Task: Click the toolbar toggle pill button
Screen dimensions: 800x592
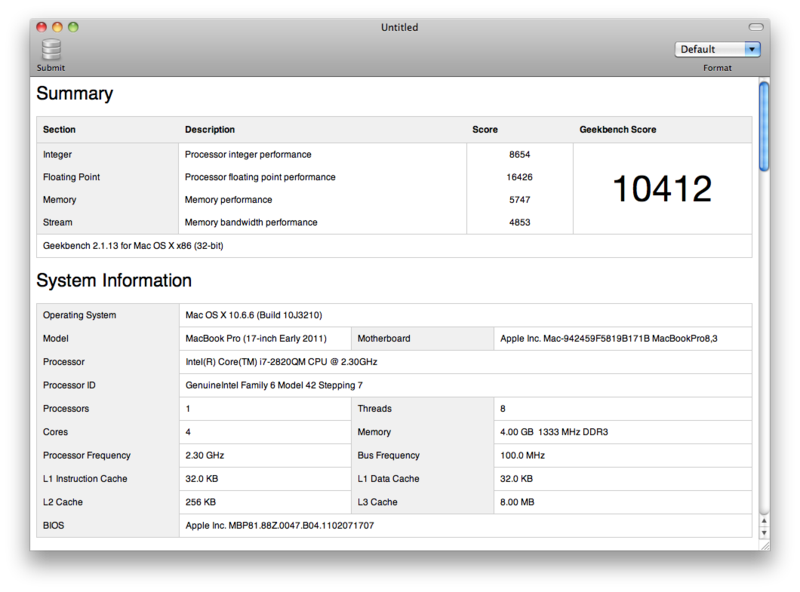Action: point(756,27)
